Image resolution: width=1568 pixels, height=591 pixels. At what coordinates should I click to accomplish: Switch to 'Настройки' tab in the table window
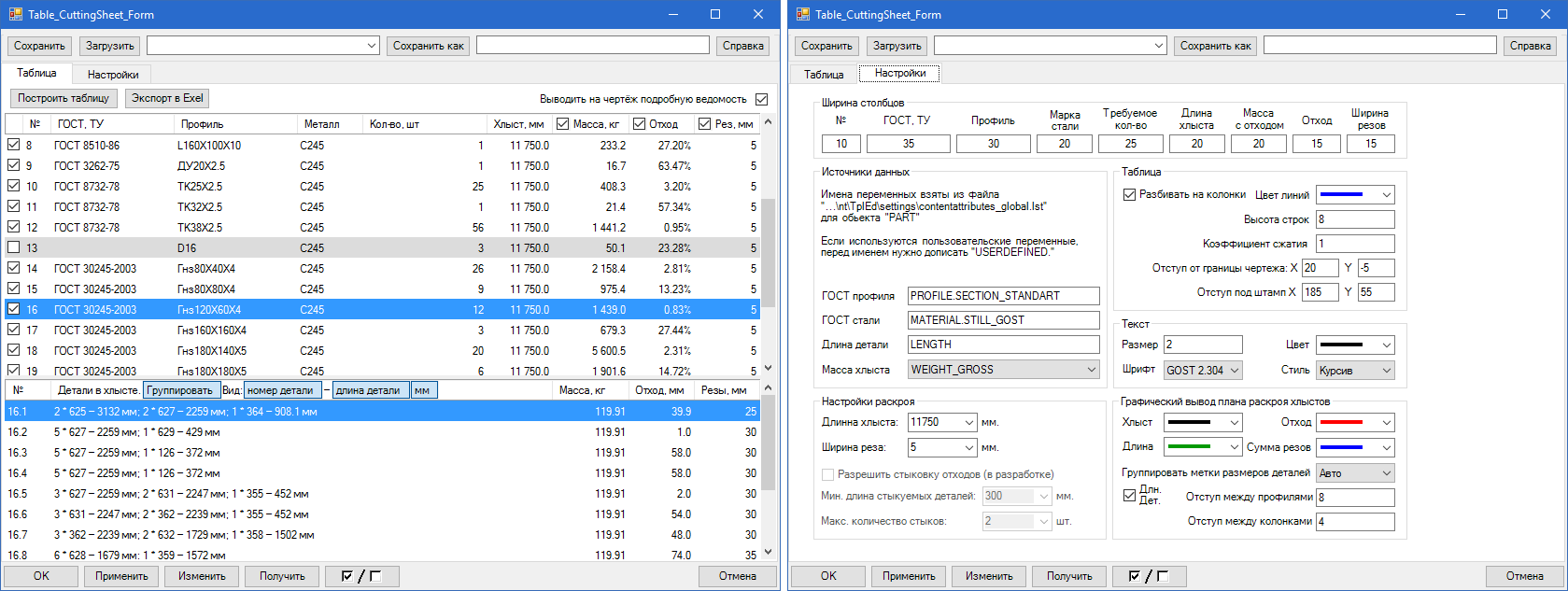113,75
